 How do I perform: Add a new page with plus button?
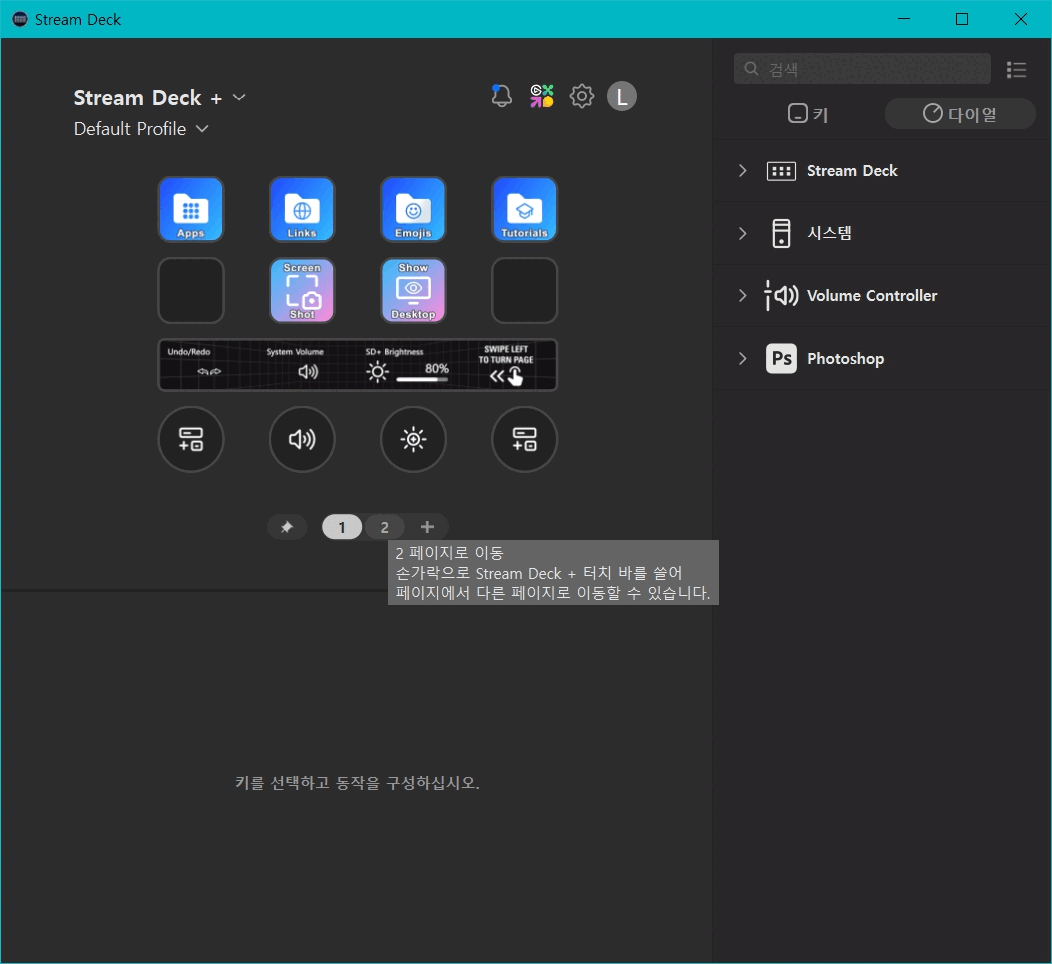(427, 527)
